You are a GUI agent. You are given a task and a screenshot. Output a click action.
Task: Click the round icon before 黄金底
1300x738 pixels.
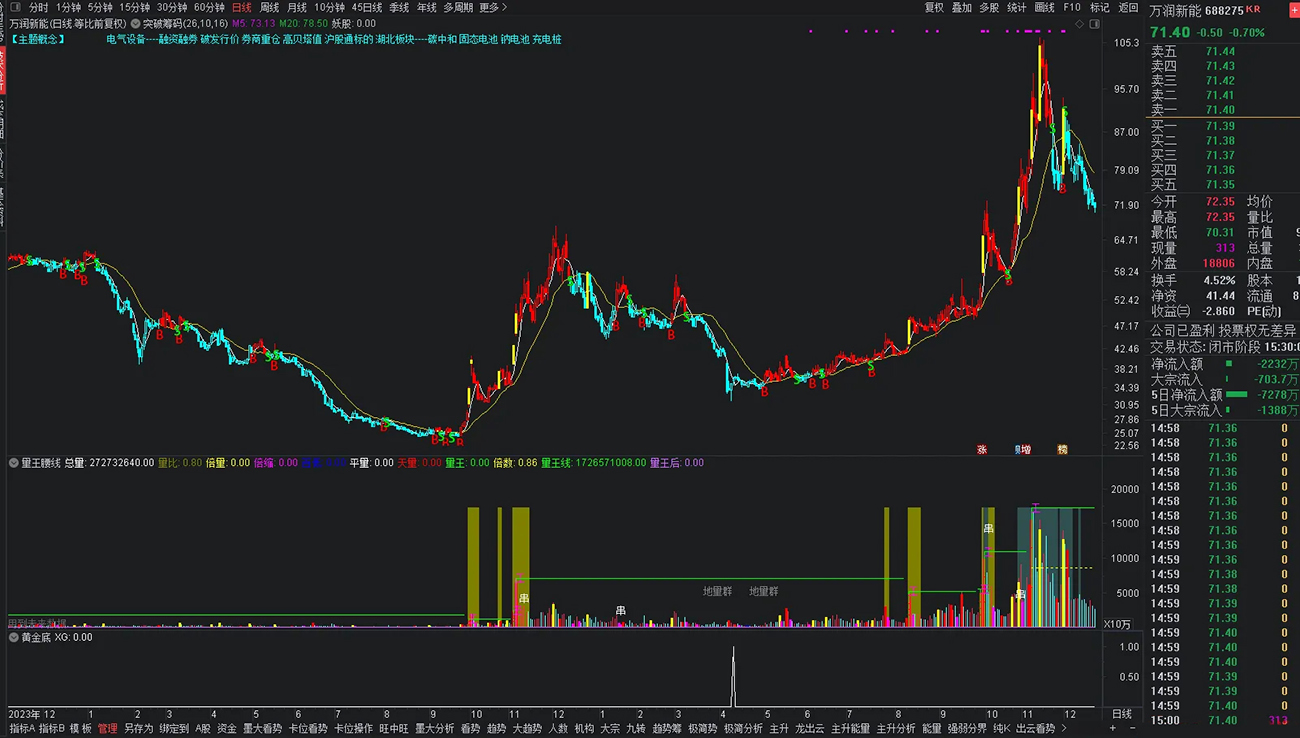pos(14,637)
